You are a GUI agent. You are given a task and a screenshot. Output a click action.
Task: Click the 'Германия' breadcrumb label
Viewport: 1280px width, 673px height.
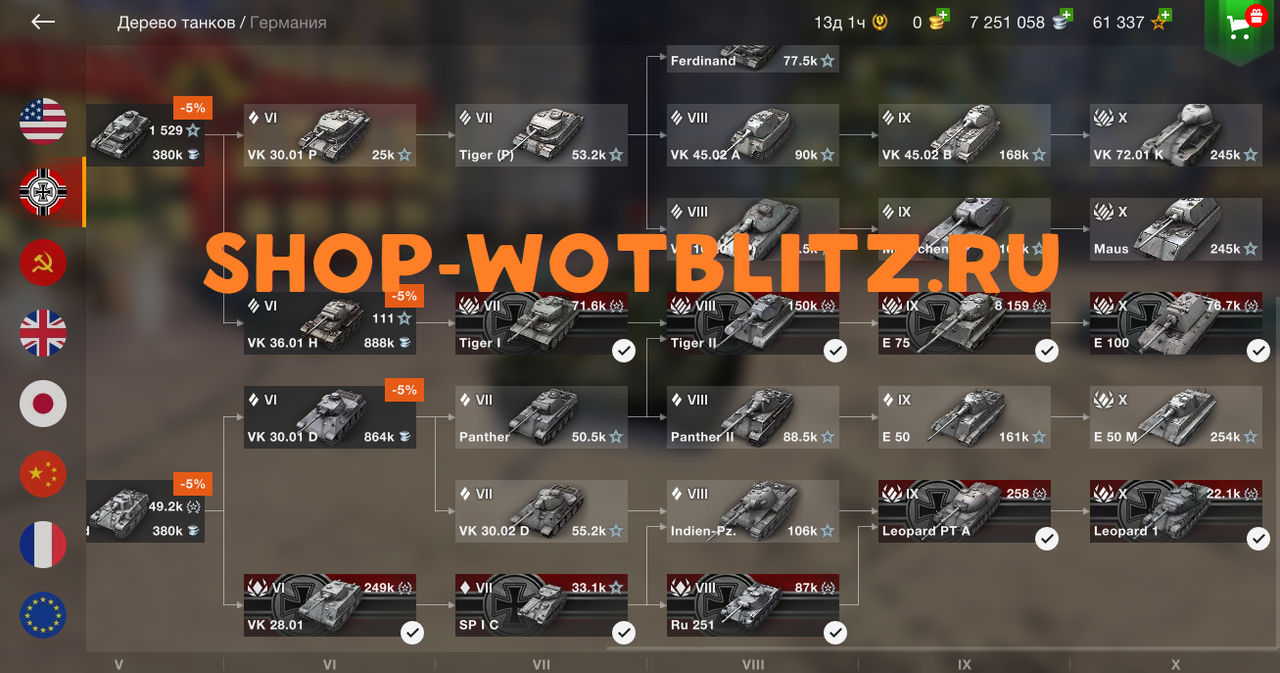click(288, 22)
